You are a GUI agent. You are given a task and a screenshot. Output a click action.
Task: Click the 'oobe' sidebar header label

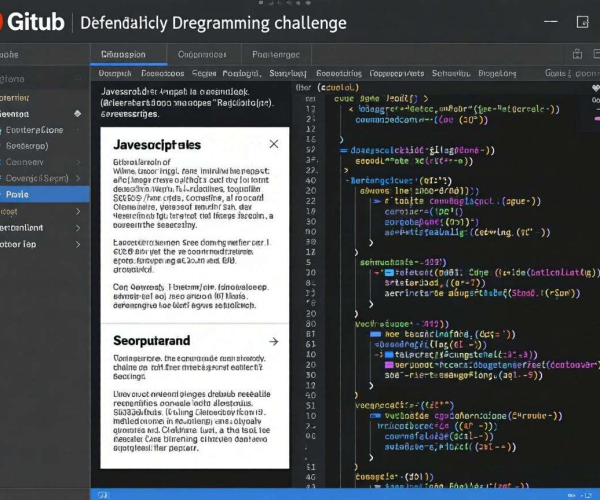tap(9, 54)
